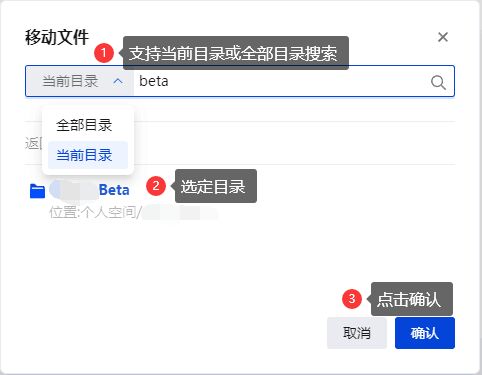Screen dimensions: 482x375
Task: Click the 选定目录 tooltip label
Action: coord(216,186)
